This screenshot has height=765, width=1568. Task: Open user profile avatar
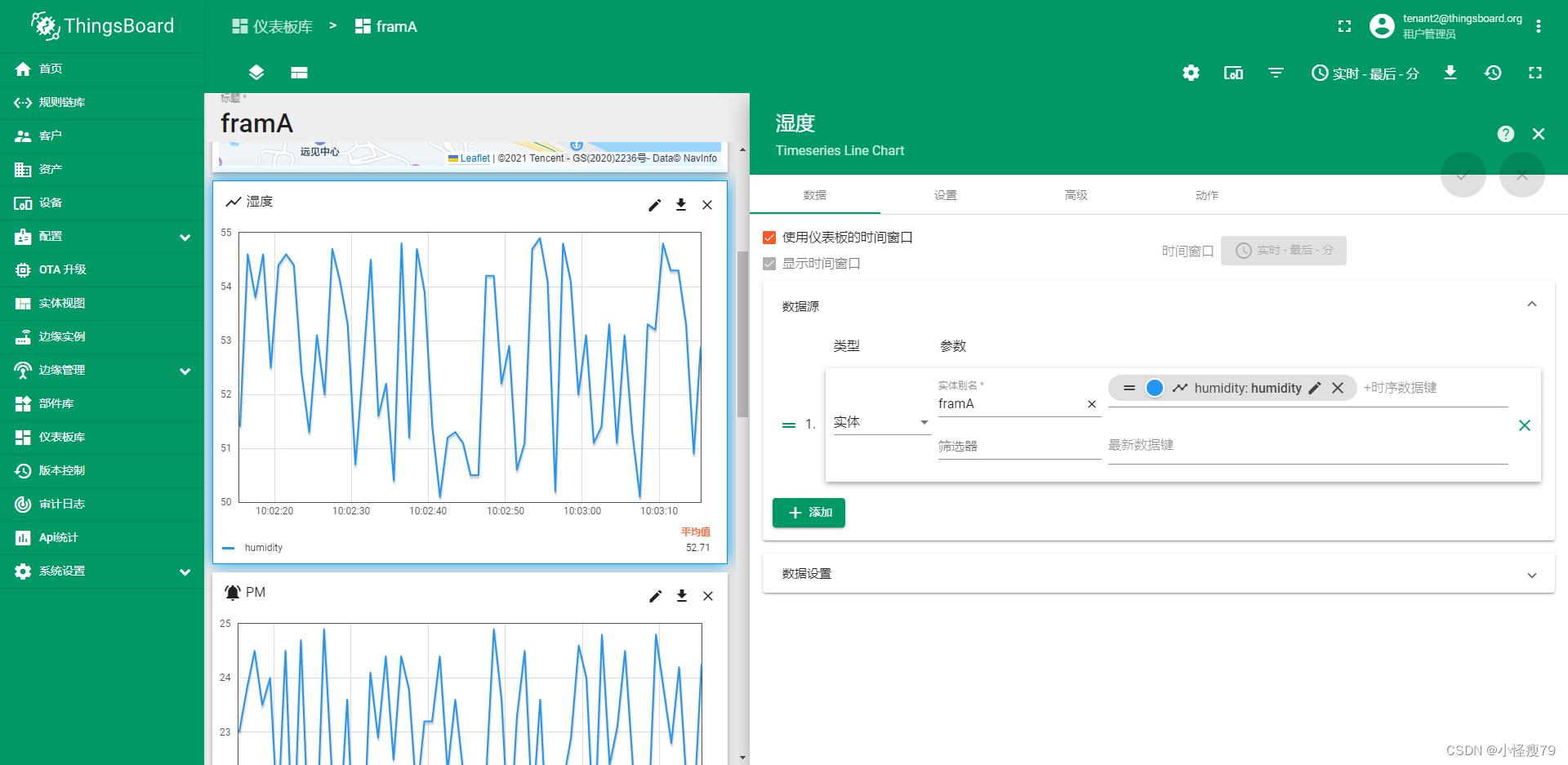pos(1382,26)
